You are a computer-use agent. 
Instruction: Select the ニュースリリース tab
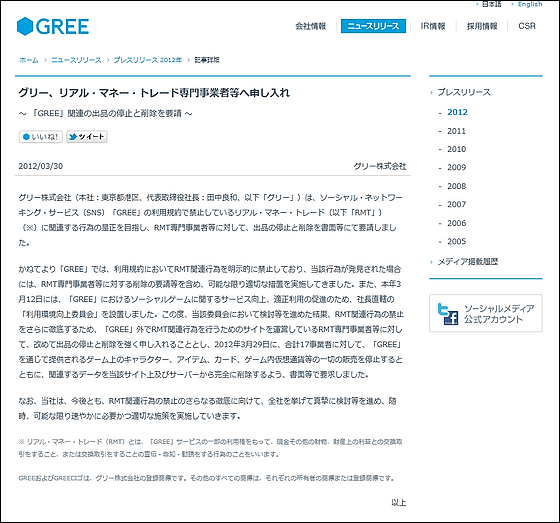[373, 26]
